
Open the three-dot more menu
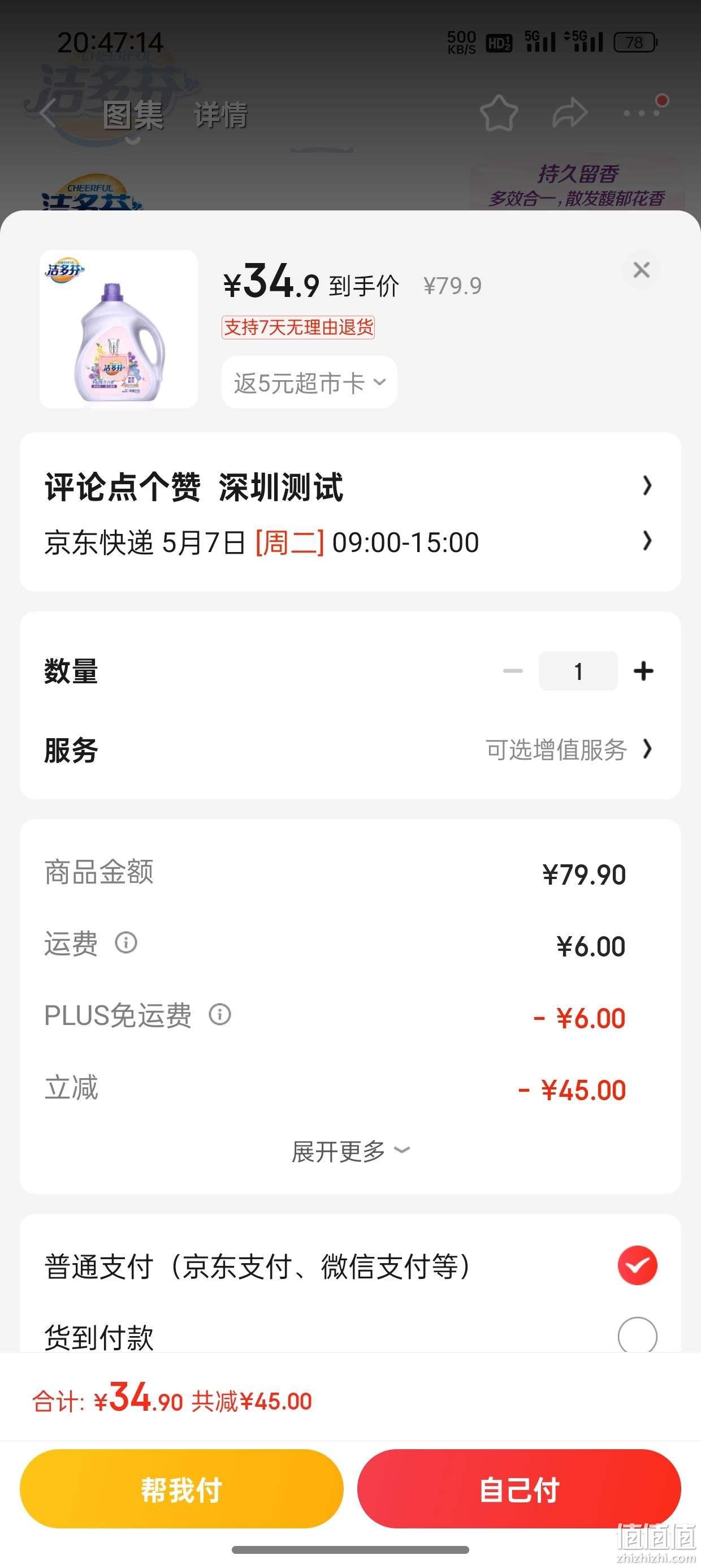pos(642,113)
